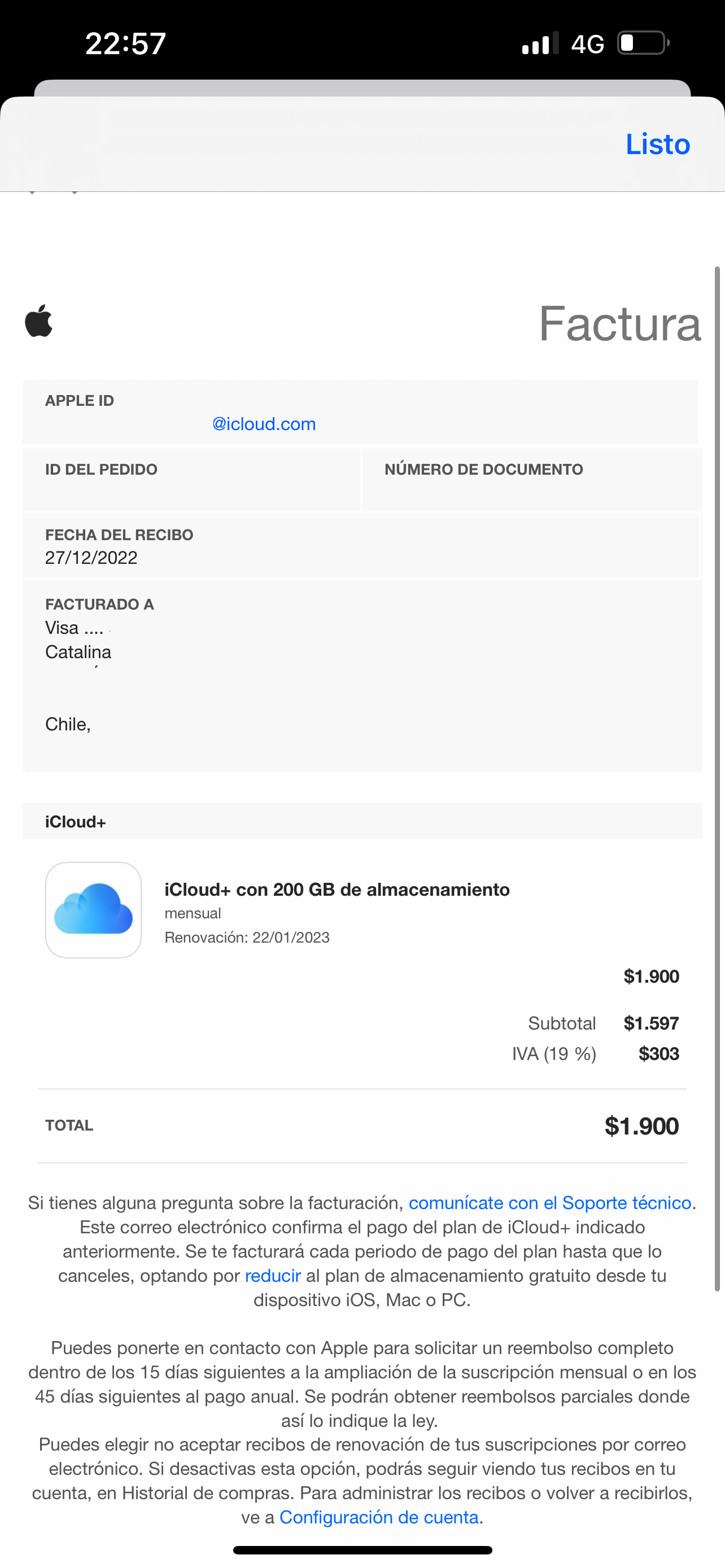Tap the iCloud cloud app icon
Screen dimensions: 725x1568
coord(93,909)
